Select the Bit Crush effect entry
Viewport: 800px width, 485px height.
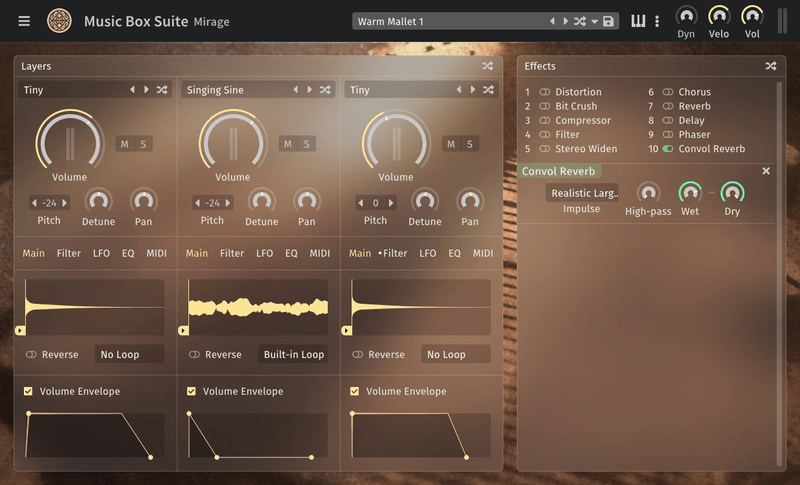[576, 106]
